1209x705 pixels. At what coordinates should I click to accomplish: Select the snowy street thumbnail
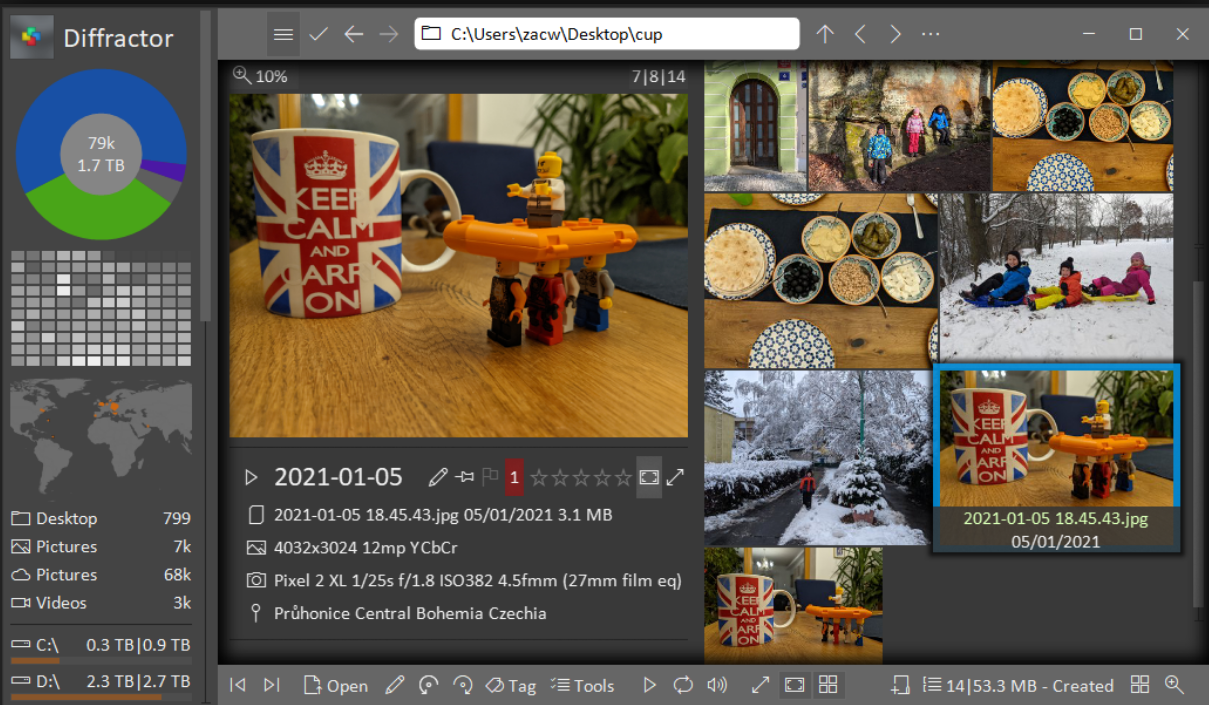(815, 458)
